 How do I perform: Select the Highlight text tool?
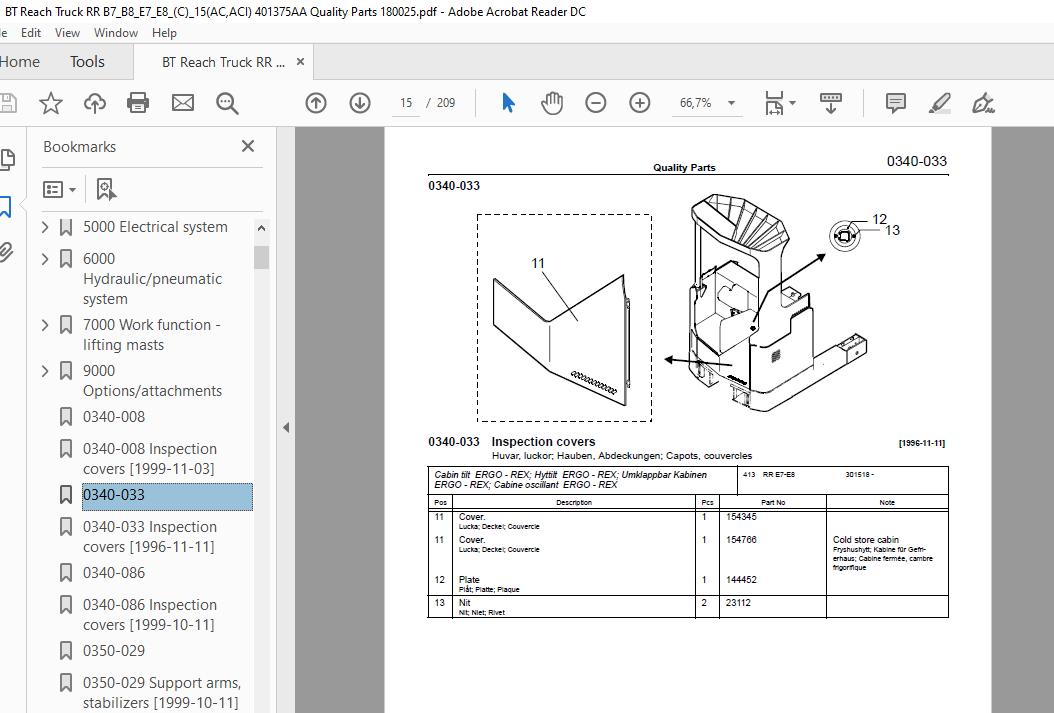[x=938, y=102]
